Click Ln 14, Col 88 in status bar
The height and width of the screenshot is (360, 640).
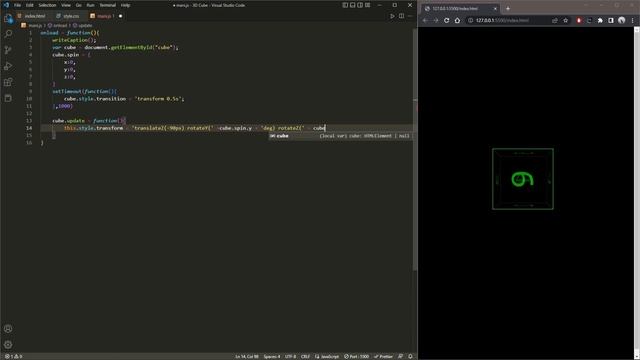247,356
